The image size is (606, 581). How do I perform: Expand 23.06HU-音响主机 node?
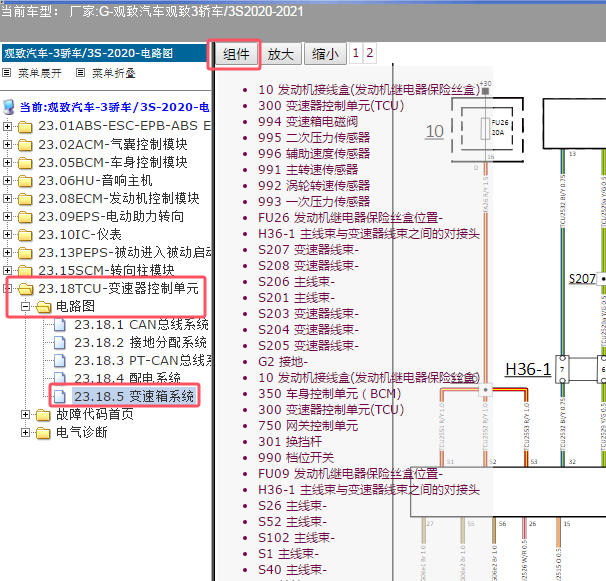(x=7, y=180)
